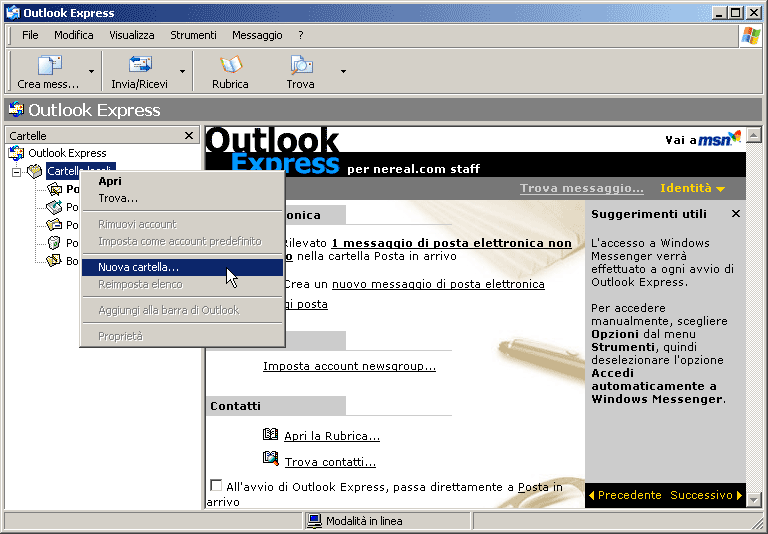Select Outlook Express root tree item label
768x534 pixels.
[x=67, y=153]
